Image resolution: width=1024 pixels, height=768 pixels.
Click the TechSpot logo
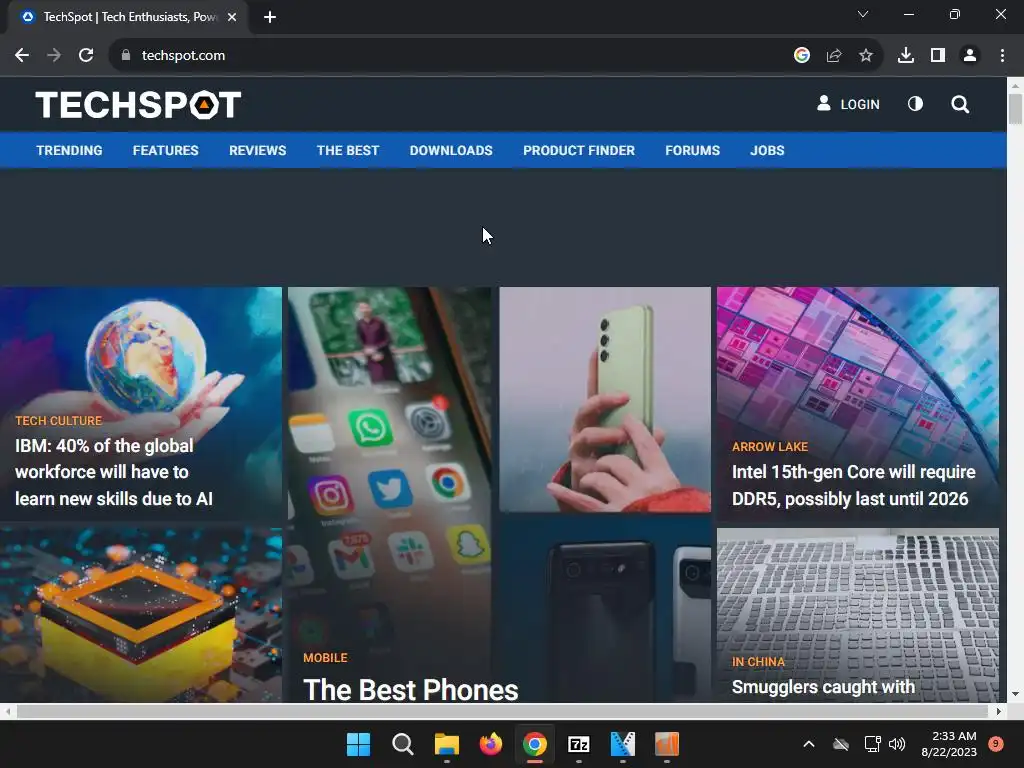pyautogui.click(x=138, y=104)
